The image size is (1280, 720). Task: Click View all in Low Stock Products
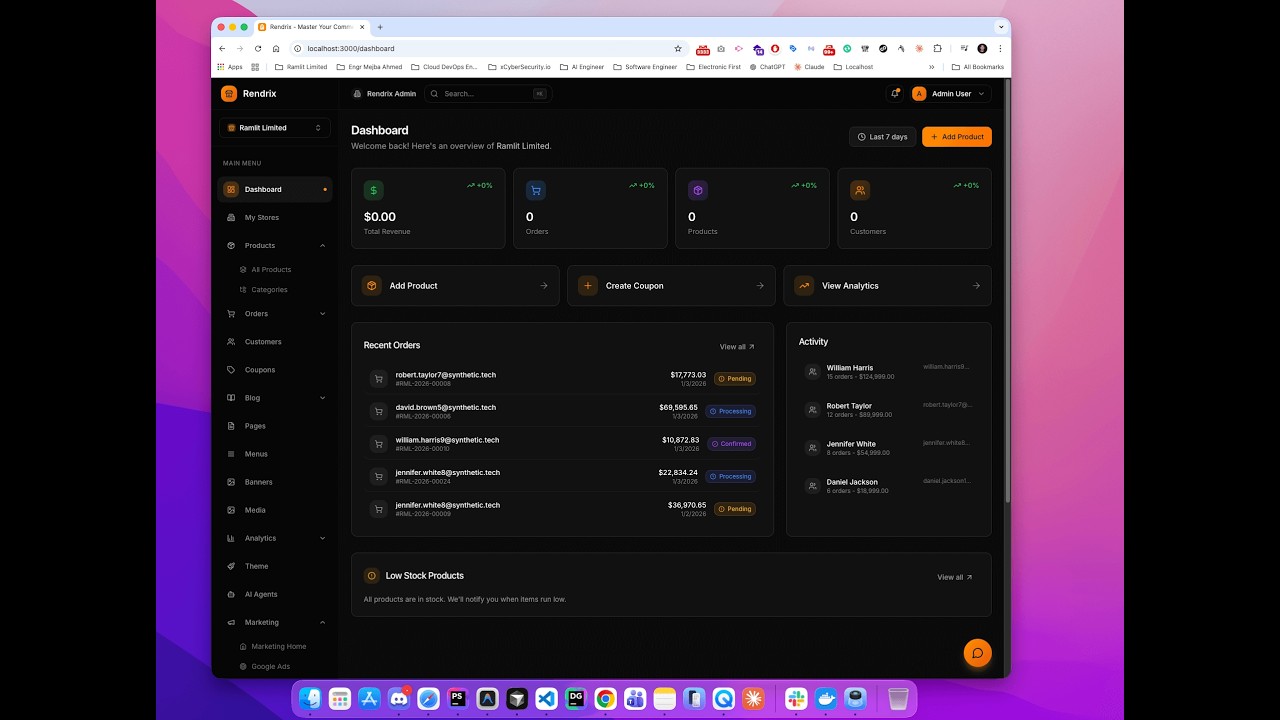pyautogui.click(x=955, y=577)
